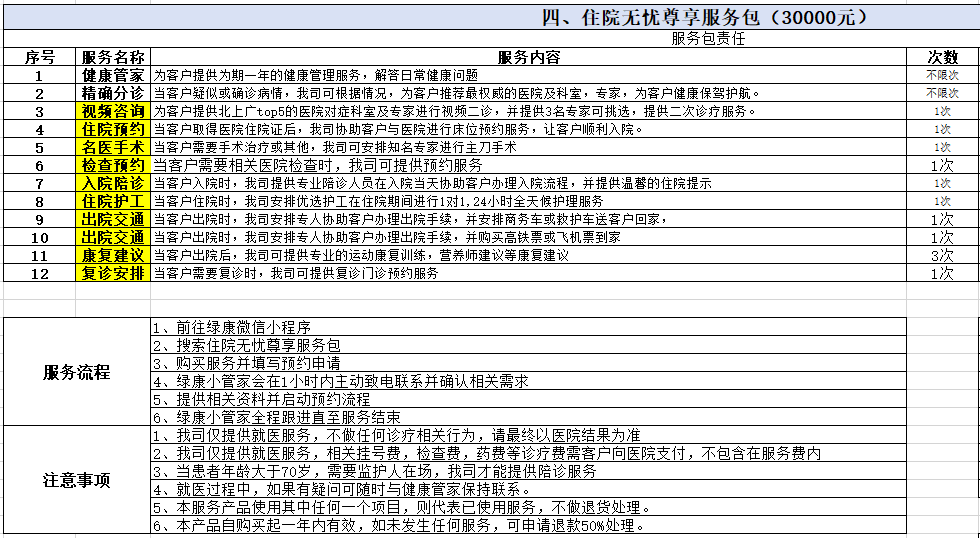Click the merged 服务流程 cell

pyautogui.click(x=76, y=372)
